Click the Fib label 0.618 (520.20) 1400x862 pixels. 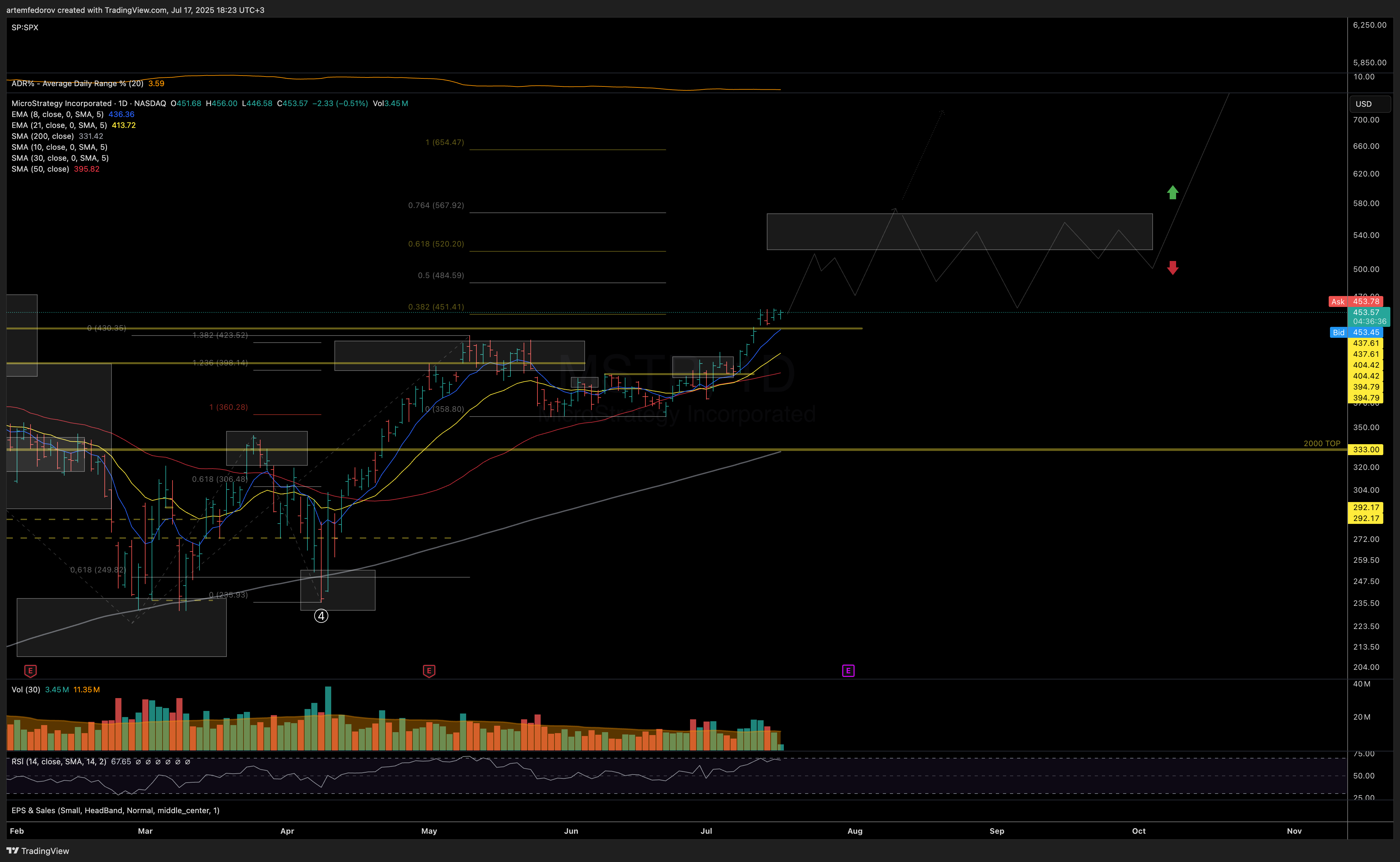436,243
